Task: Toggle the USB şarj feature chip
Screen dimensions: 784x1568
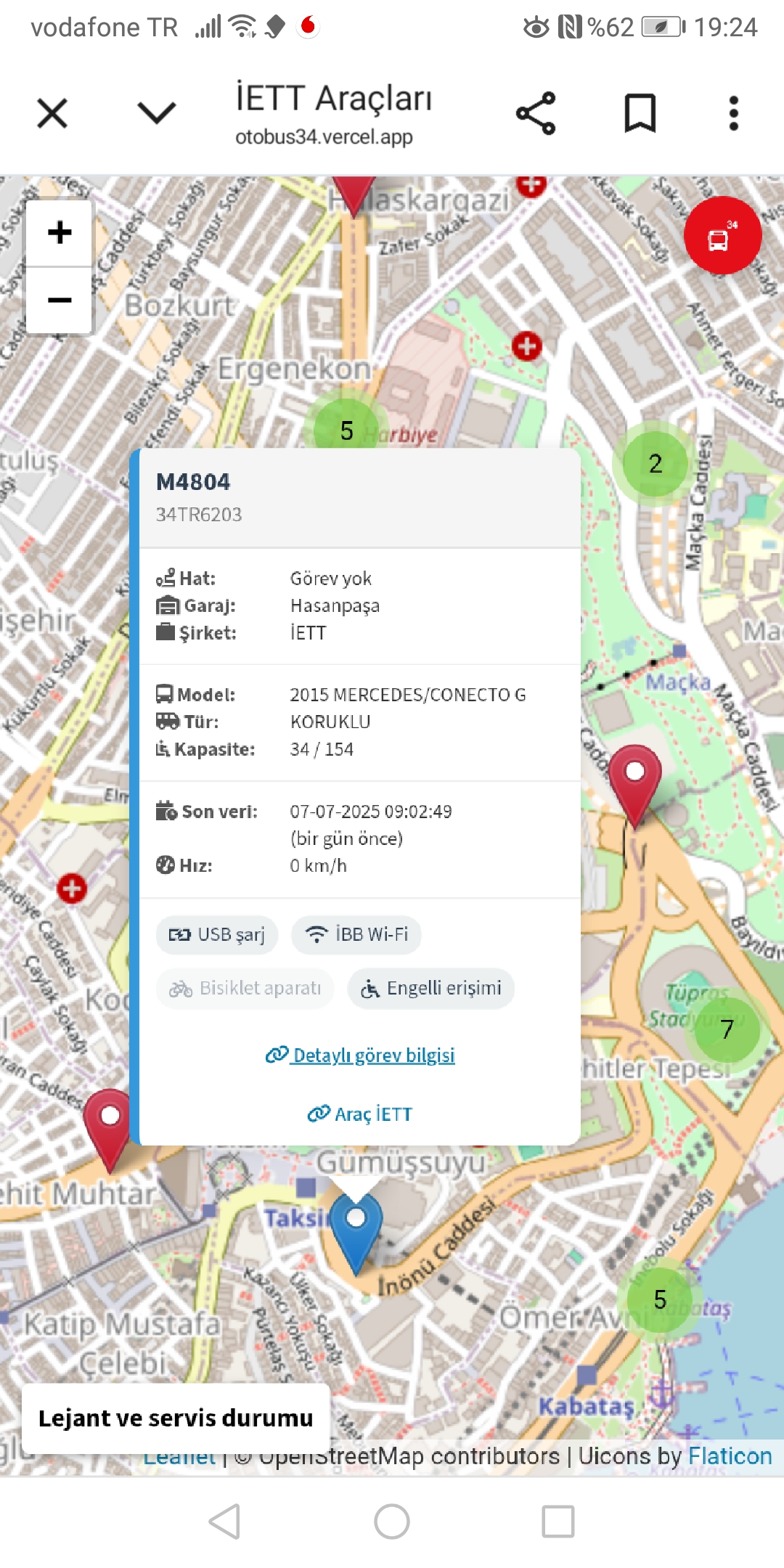Action: point(217,934)
